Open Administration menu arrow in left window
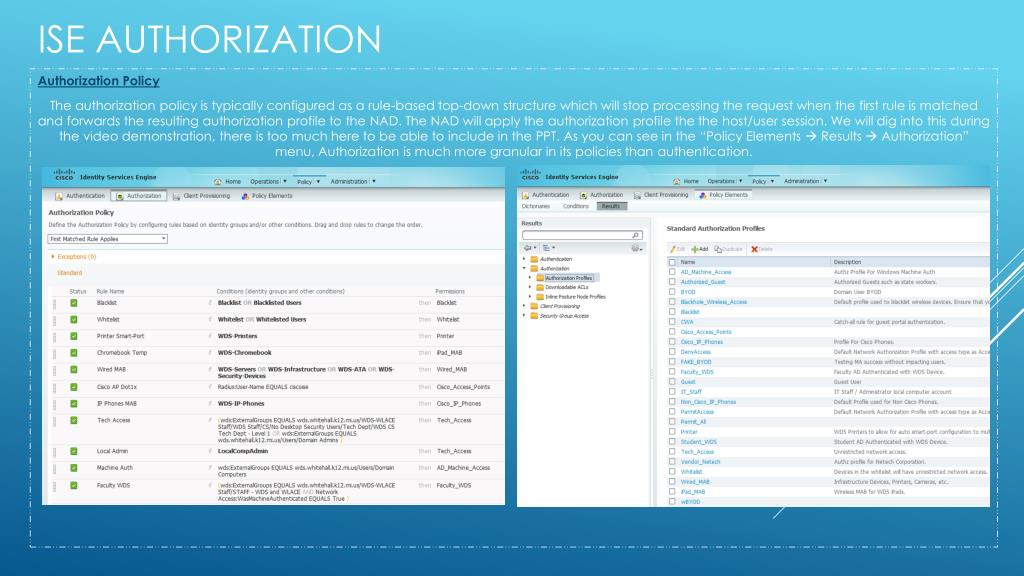The height and width of the screenshot is (576, 1024). tap(374, 182)
